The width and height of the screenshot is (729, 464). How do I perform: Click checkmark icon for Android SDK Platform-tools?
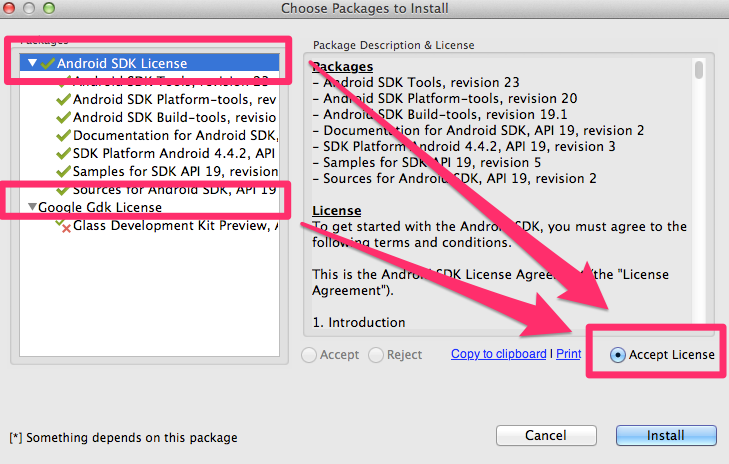[63, 99]
